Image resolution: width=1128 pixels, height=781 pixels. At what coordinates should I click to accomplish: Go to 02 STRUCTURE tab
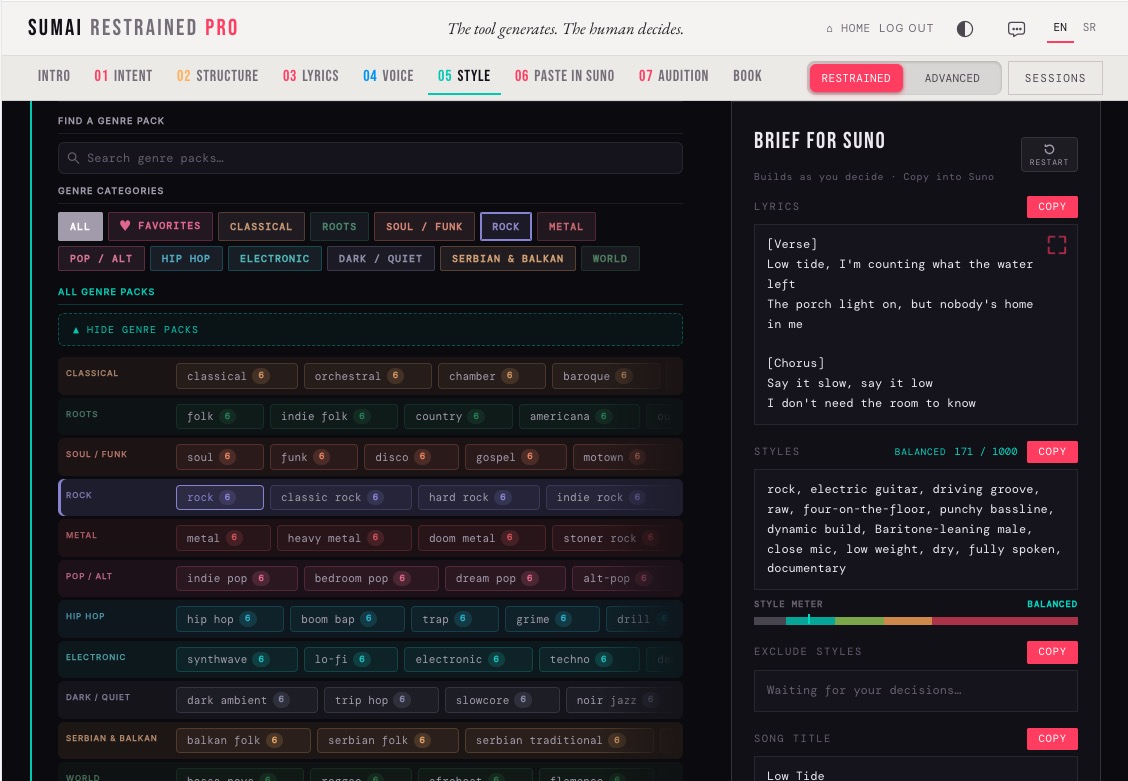217,76
